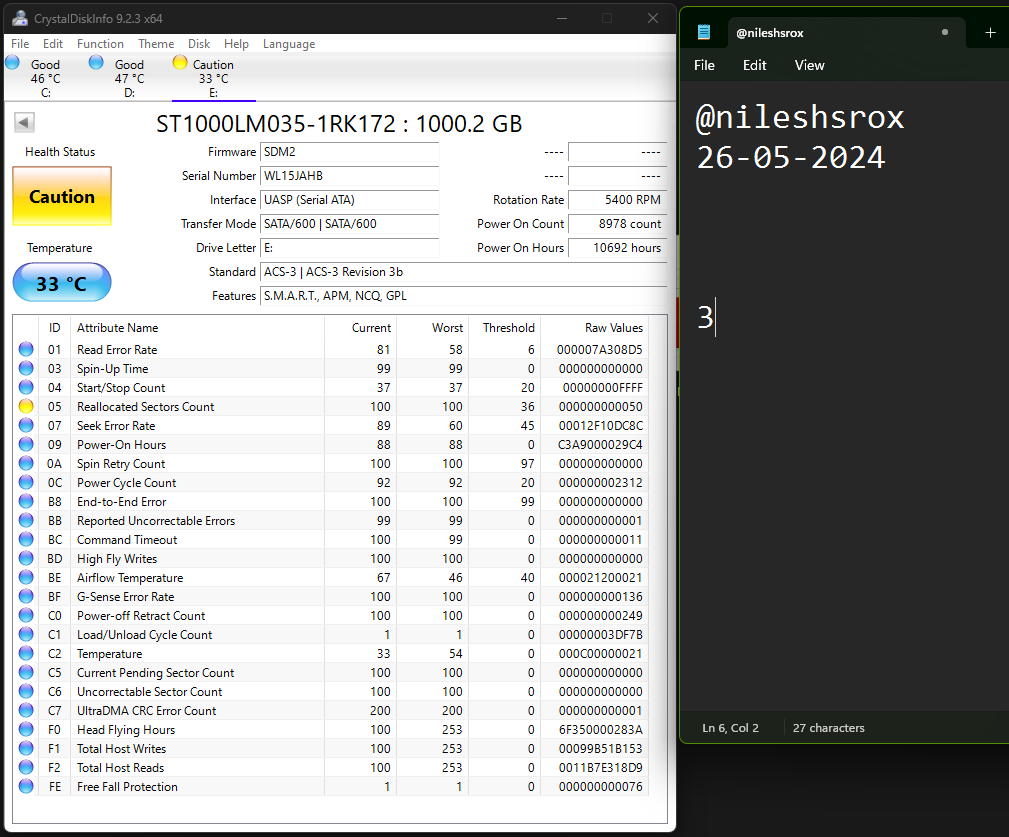Image resolution: width=1009 pixels, height=837 pixels.
Task: Click the previous disk arrow icon
Action: coord(25,122)
